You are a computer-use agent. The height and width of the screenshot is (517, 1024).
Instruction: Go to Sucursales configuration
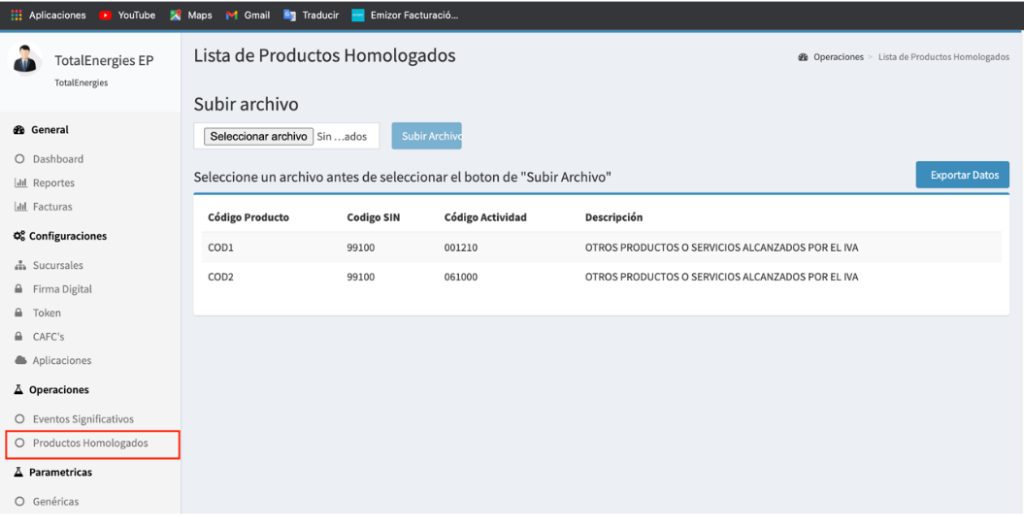[x=58, y=266]
